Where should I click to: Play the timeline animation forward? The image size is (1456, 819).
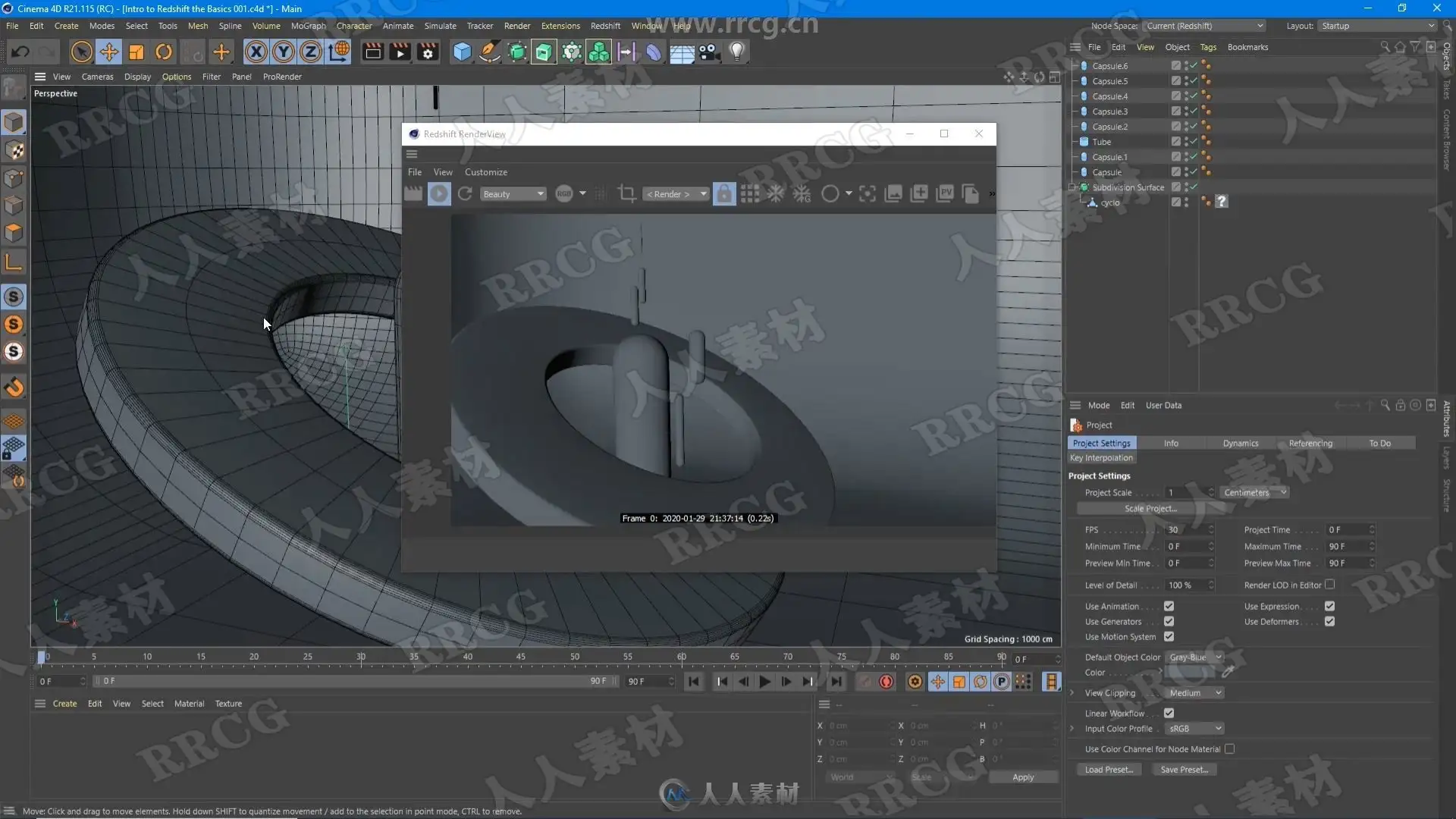click(764, 682)
